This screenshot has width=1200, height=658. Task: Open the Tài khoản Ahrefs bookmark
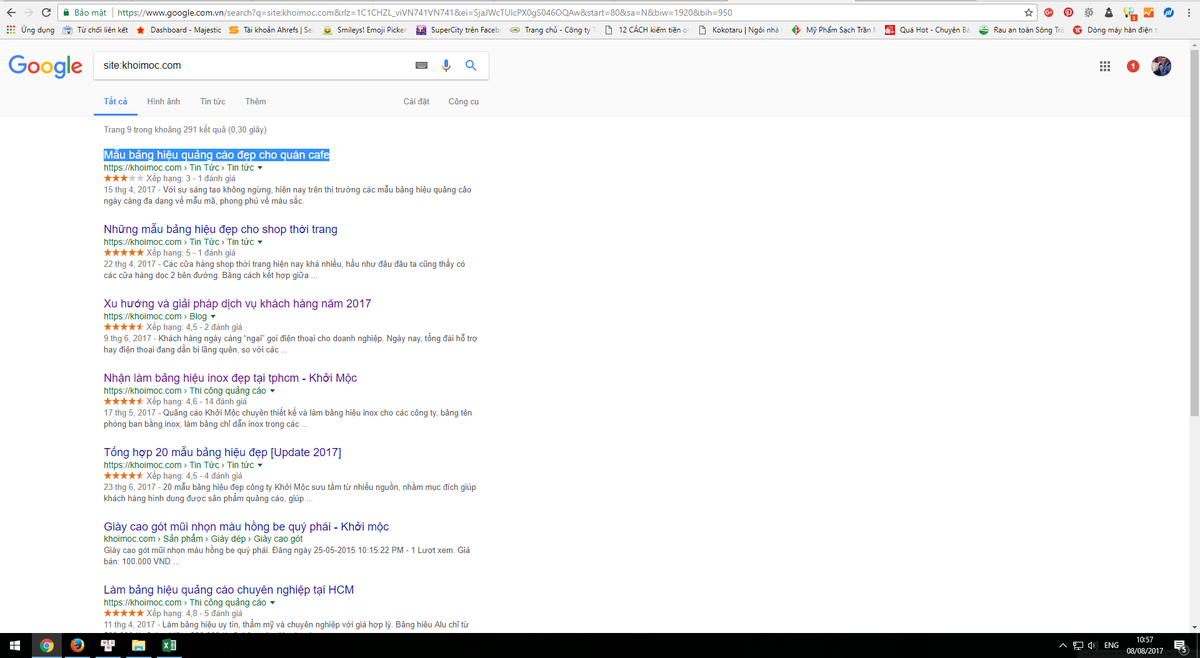272,30
